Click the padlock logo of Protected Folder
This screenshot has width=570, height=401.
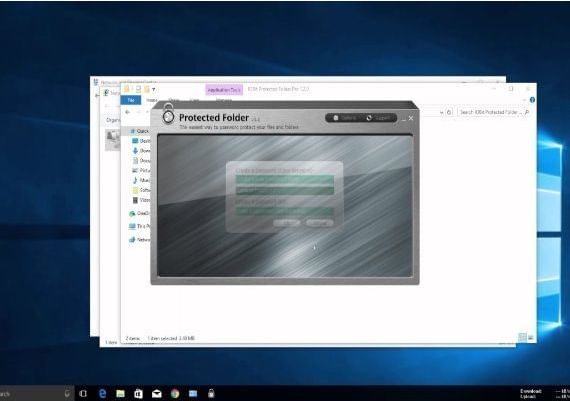pyautogui.click(x=168, y=114)
